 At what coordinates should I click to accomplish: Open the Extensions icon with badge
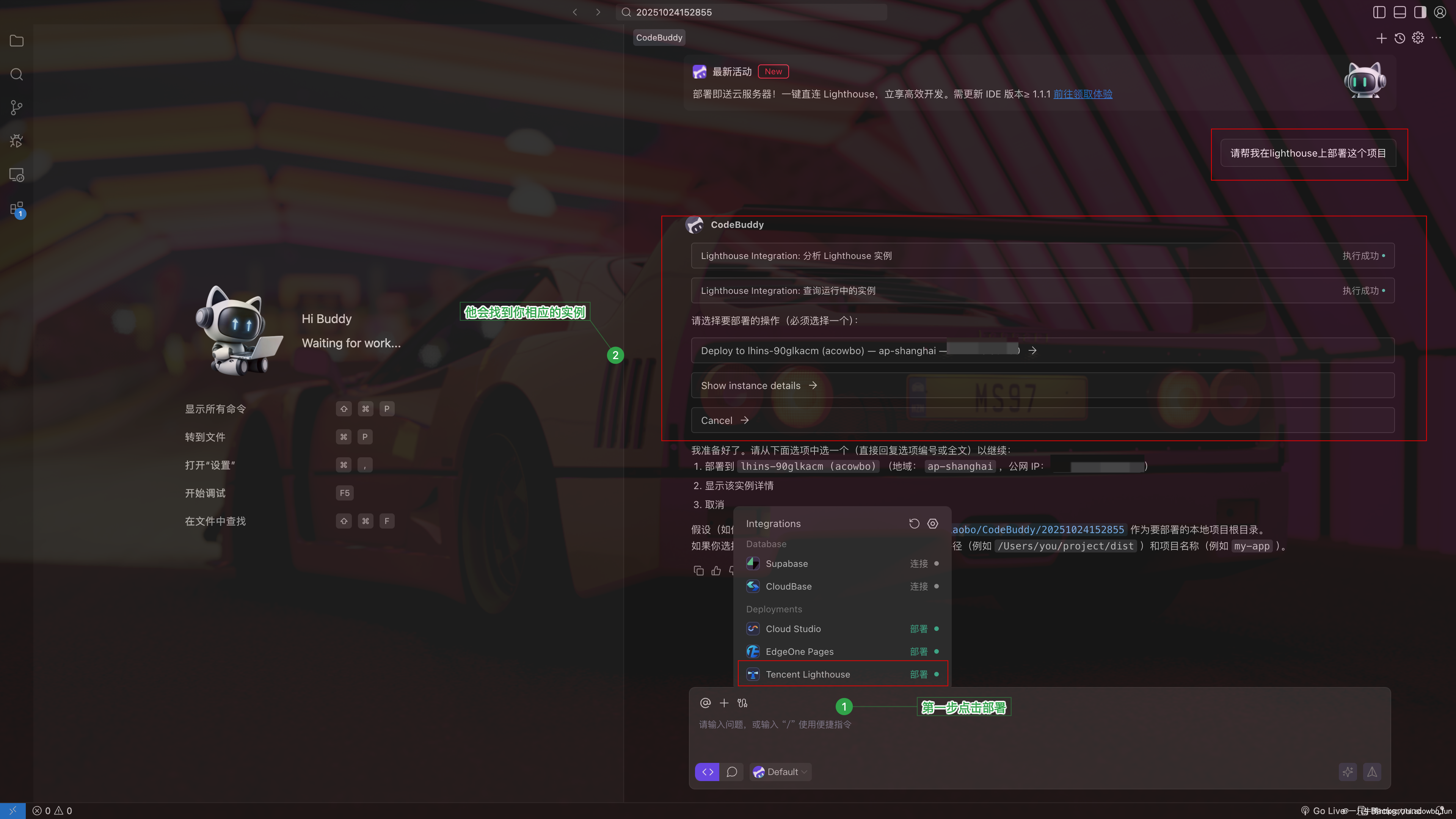pyautogui.click(x=16, y=209)
